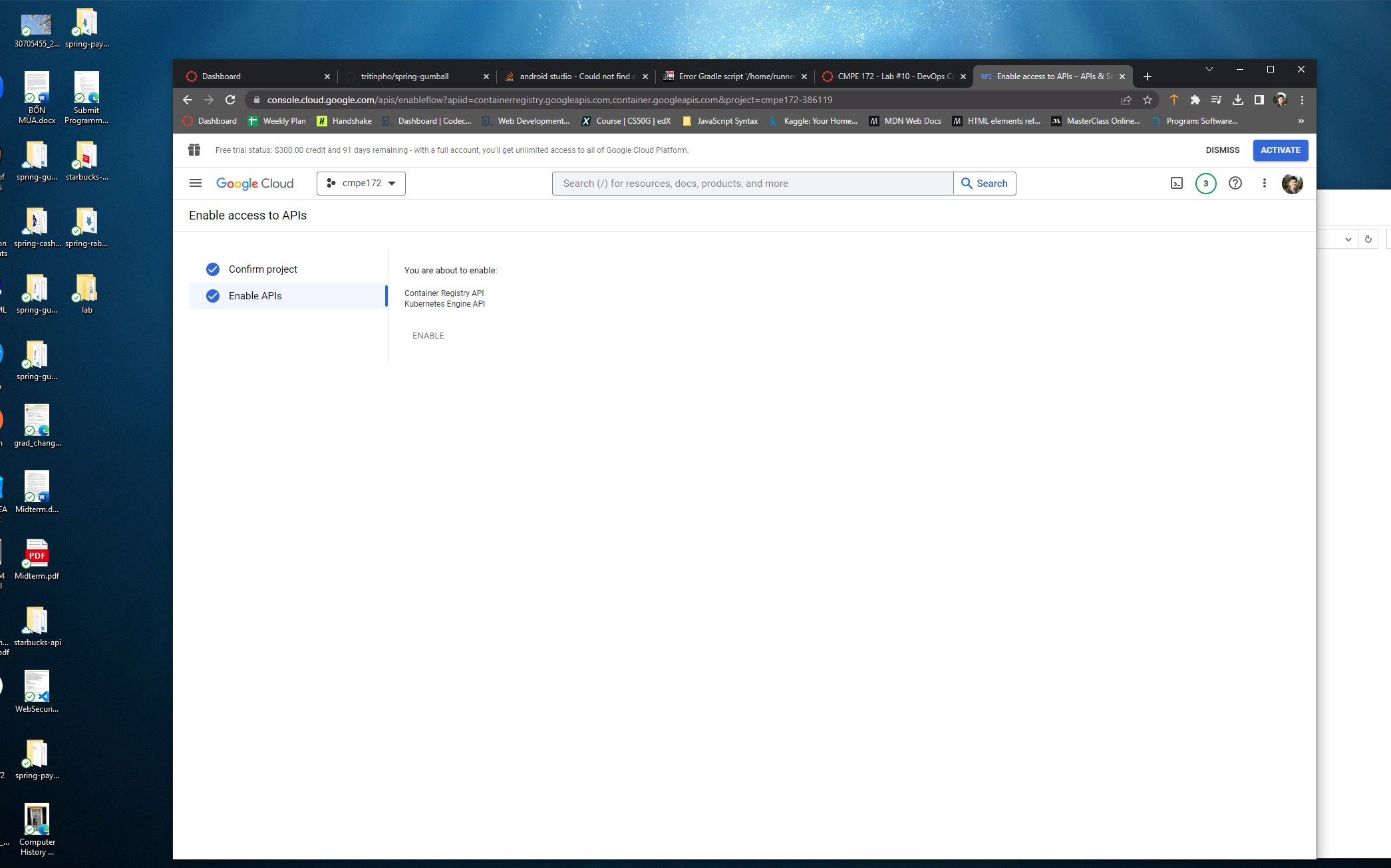The width and height of the screenshot is (1391, 868).
Task: Select the Enable APIs step
Action: (255, 296)
